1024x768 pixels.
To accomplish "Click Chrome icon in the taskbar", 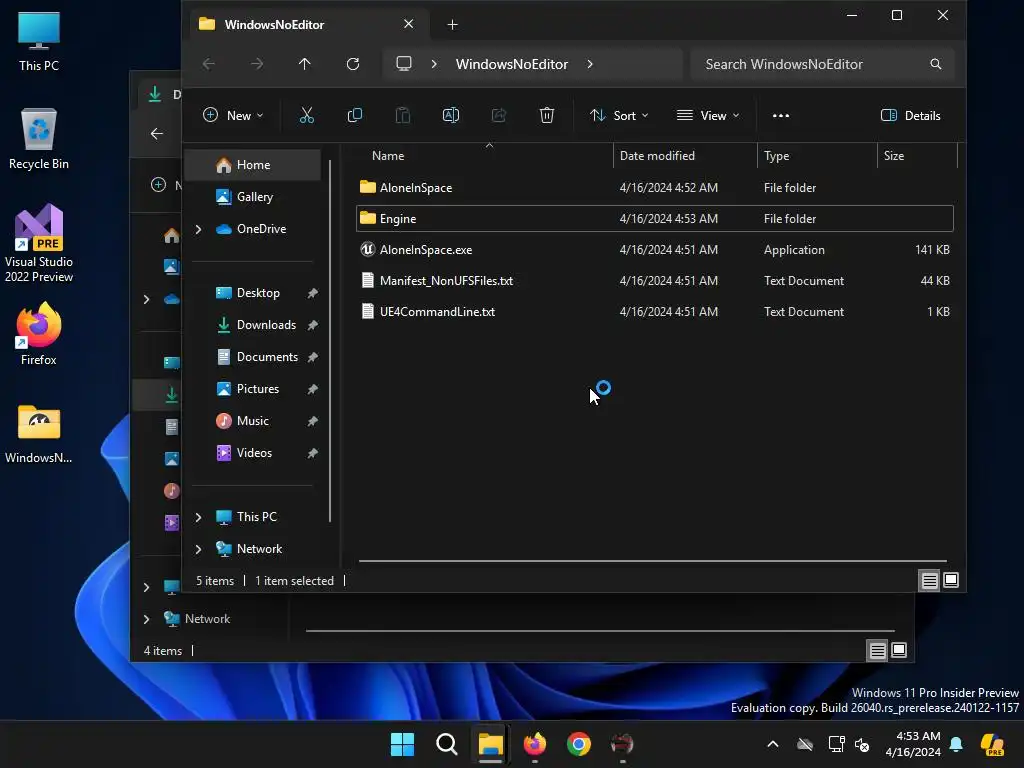I will tap(579, 744).
